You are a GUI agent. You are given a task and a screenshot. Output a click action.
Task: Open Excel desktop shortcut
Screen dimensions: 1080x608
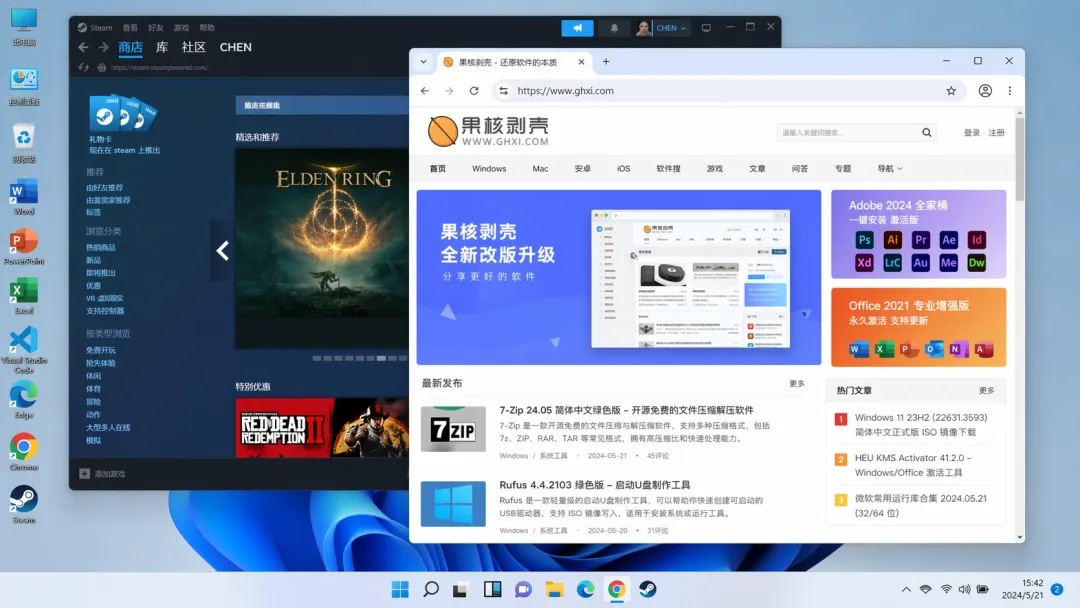point(24,297)
